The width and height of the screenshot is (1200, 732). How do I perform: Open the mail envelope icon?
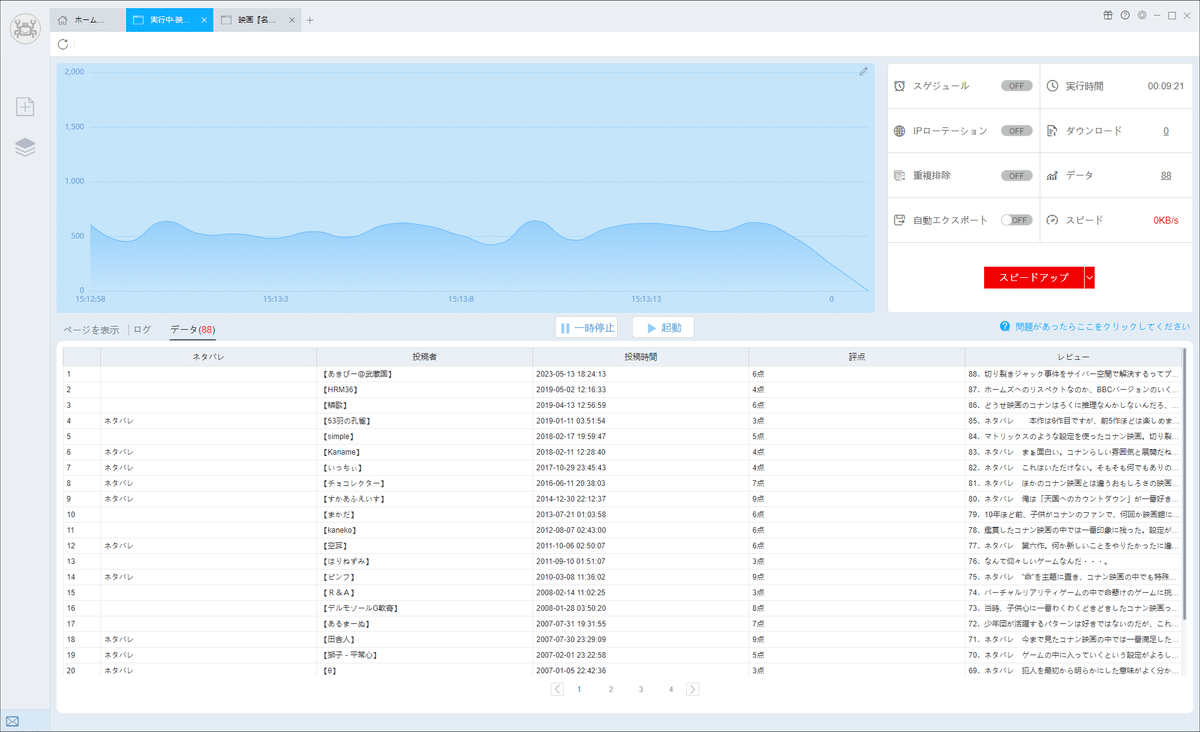click(12, 721)
